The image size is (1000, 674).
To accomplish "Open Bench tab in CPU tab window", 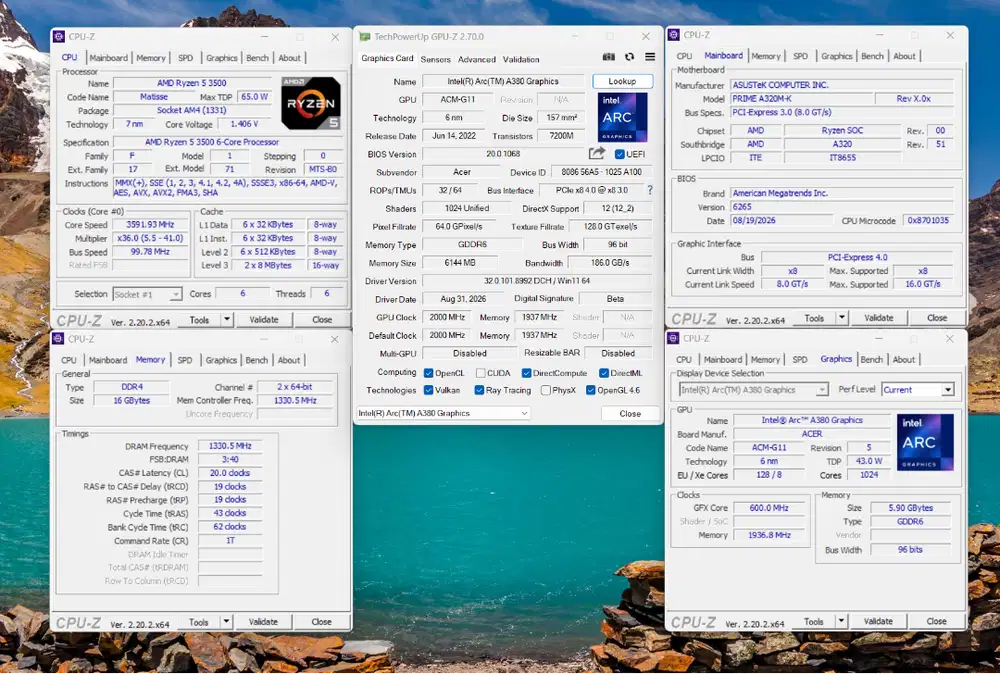I will (x=258, y=58).
